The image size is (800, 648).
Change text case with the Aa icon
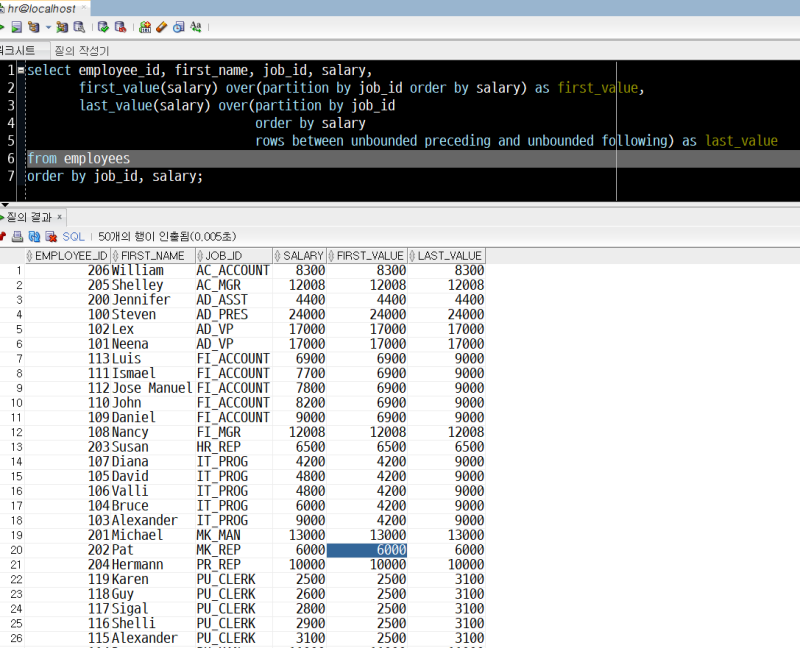(x=194, y=29)
